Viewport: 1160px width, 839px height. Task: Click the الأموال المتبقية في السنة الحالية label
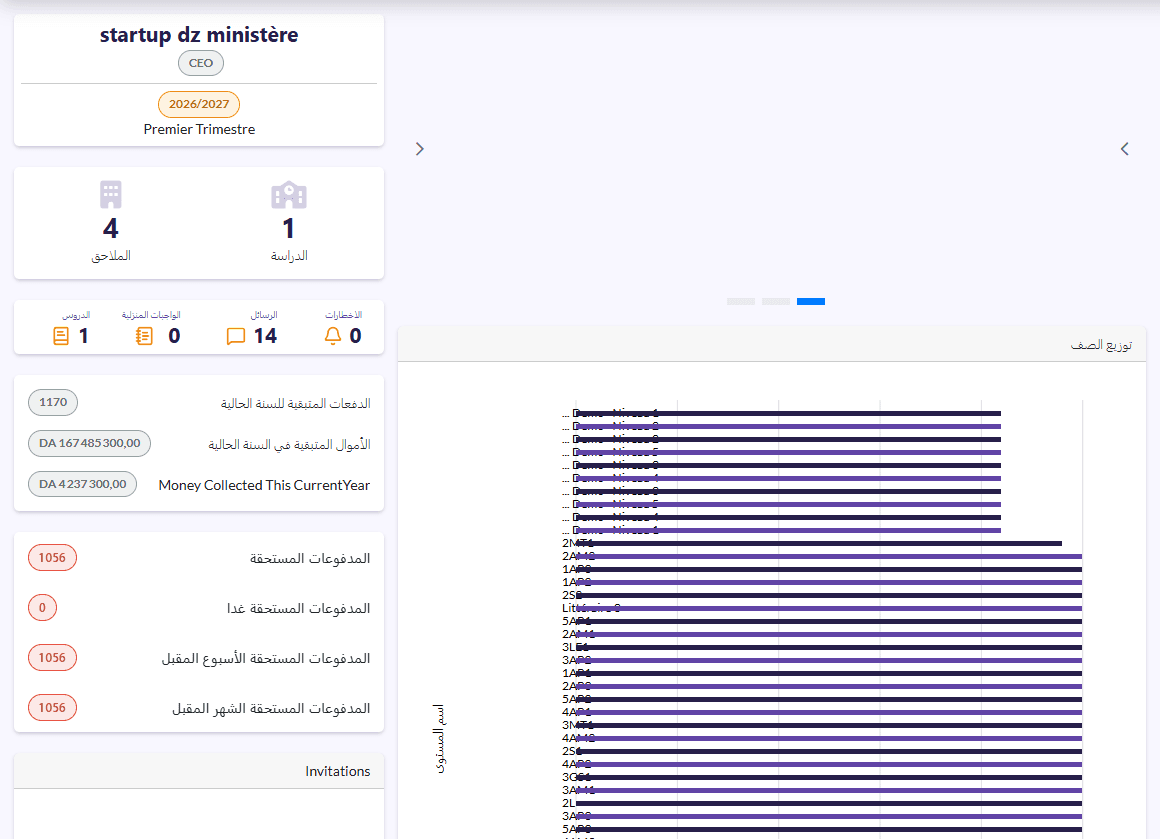(289, 445)
